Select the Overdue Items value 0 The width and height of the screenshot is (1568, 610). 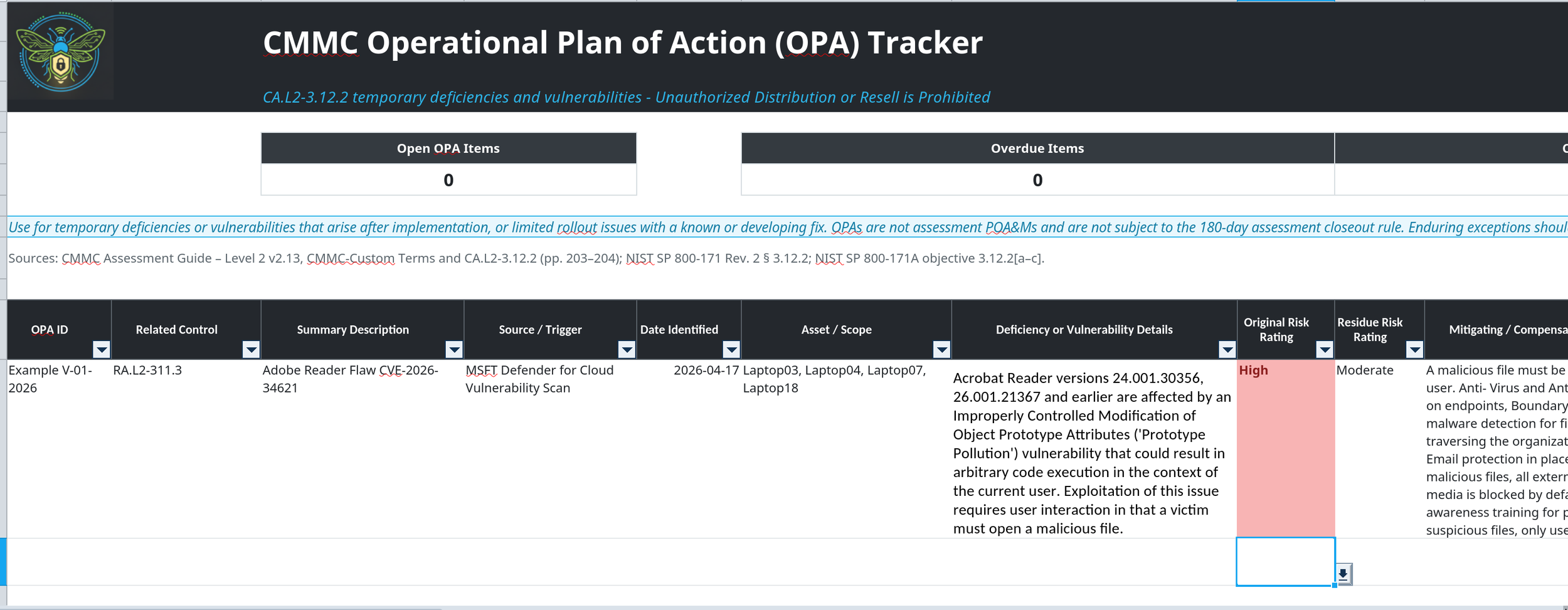(1037, 179)
